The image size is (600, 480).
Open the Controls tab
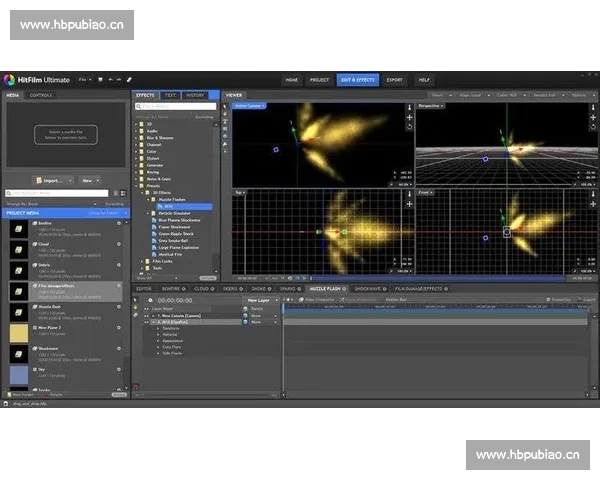point(41,95)
